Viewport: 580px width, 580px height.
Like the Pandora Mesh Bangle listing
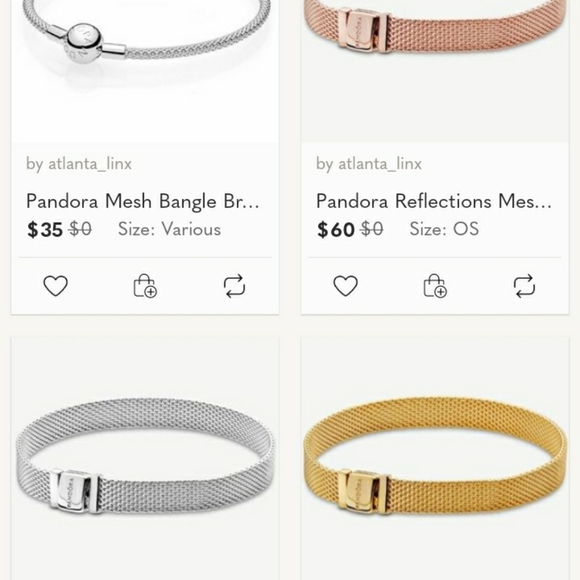(55, 286)
